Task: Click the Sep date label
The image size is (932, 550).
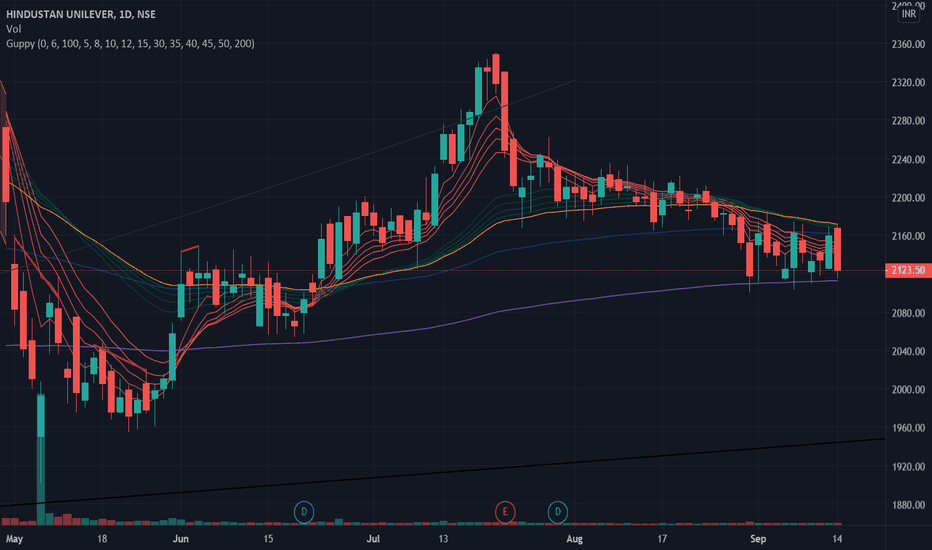Action: (758, 539)
